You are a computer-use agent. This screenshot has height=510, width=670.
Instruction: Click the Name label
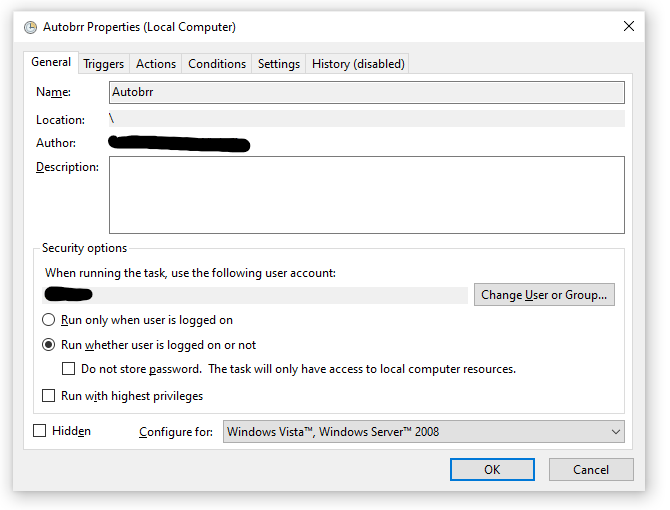[x=53, y=92]
